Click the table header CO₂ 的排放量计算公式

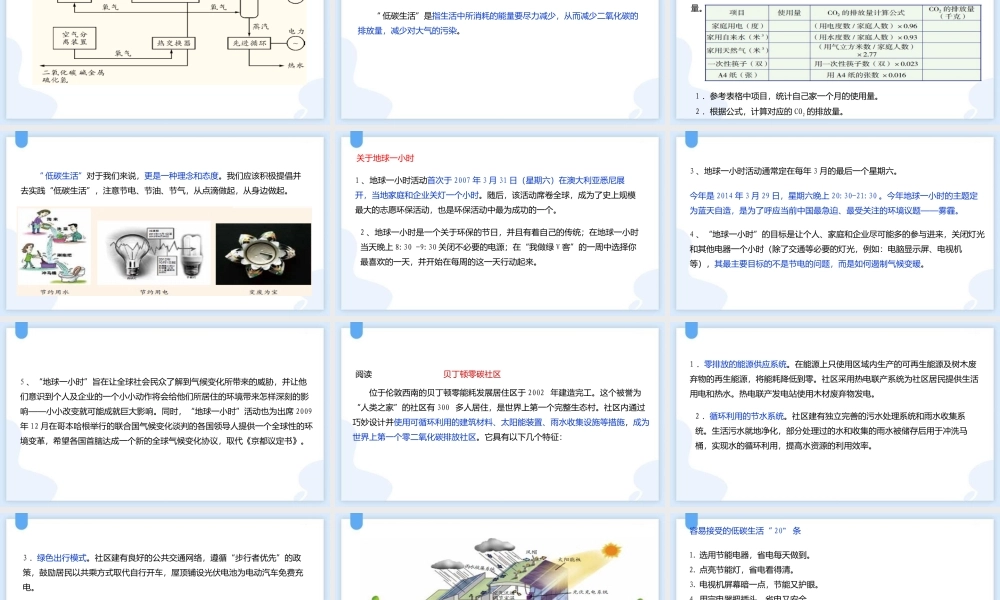coord(865,13)
